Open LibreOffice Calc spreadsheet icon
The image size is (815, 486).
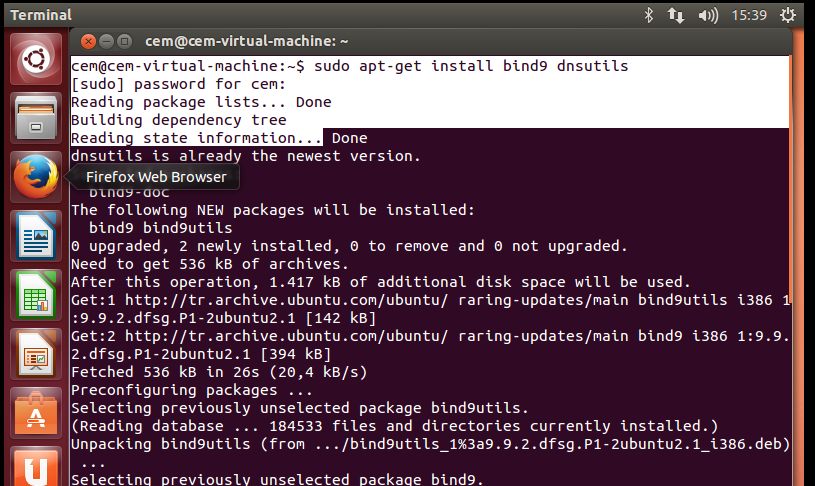coord(36,295)
